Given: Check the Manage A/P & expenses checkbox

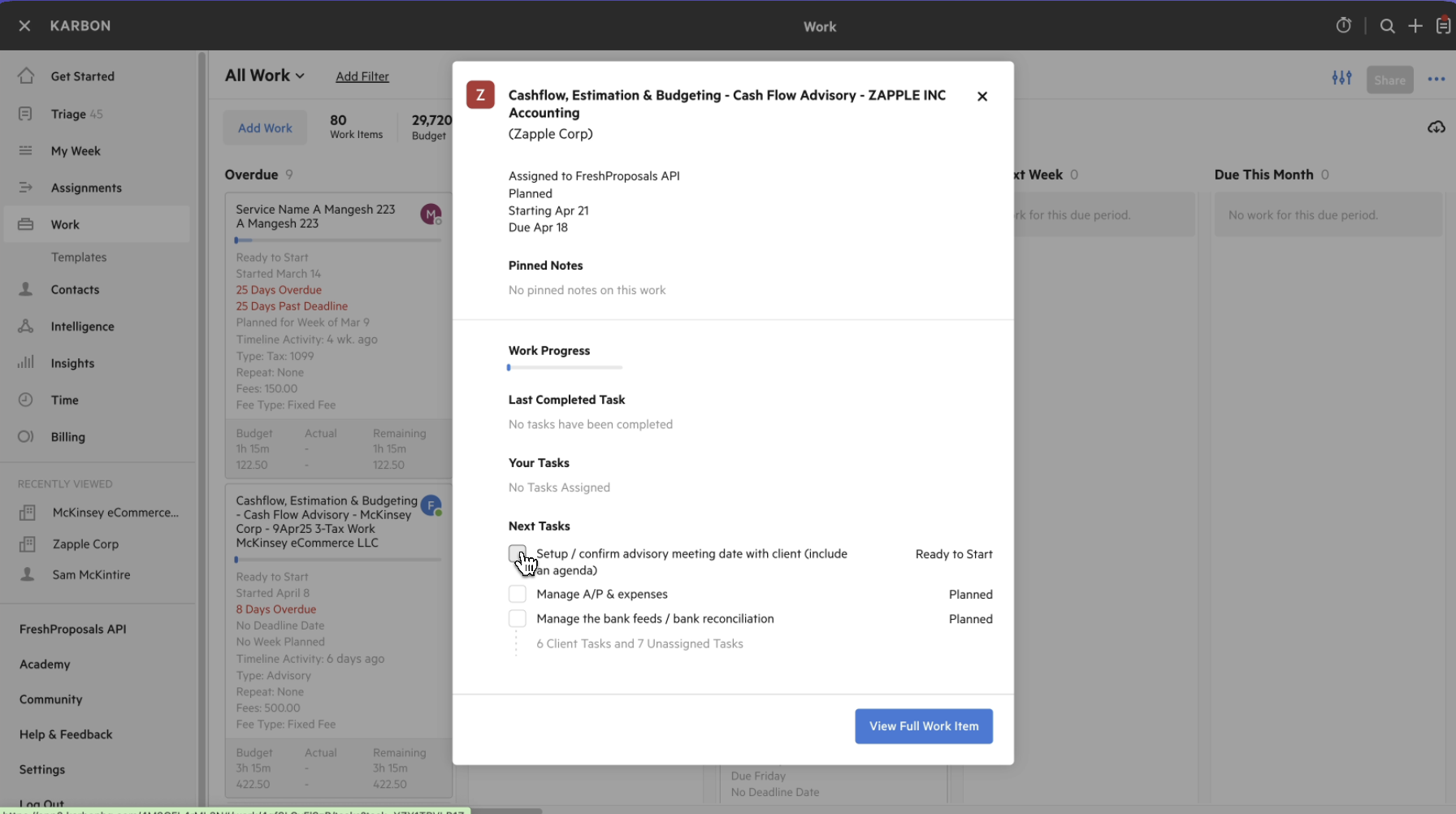Looking at the screenshot, I should tap(518, 594).
